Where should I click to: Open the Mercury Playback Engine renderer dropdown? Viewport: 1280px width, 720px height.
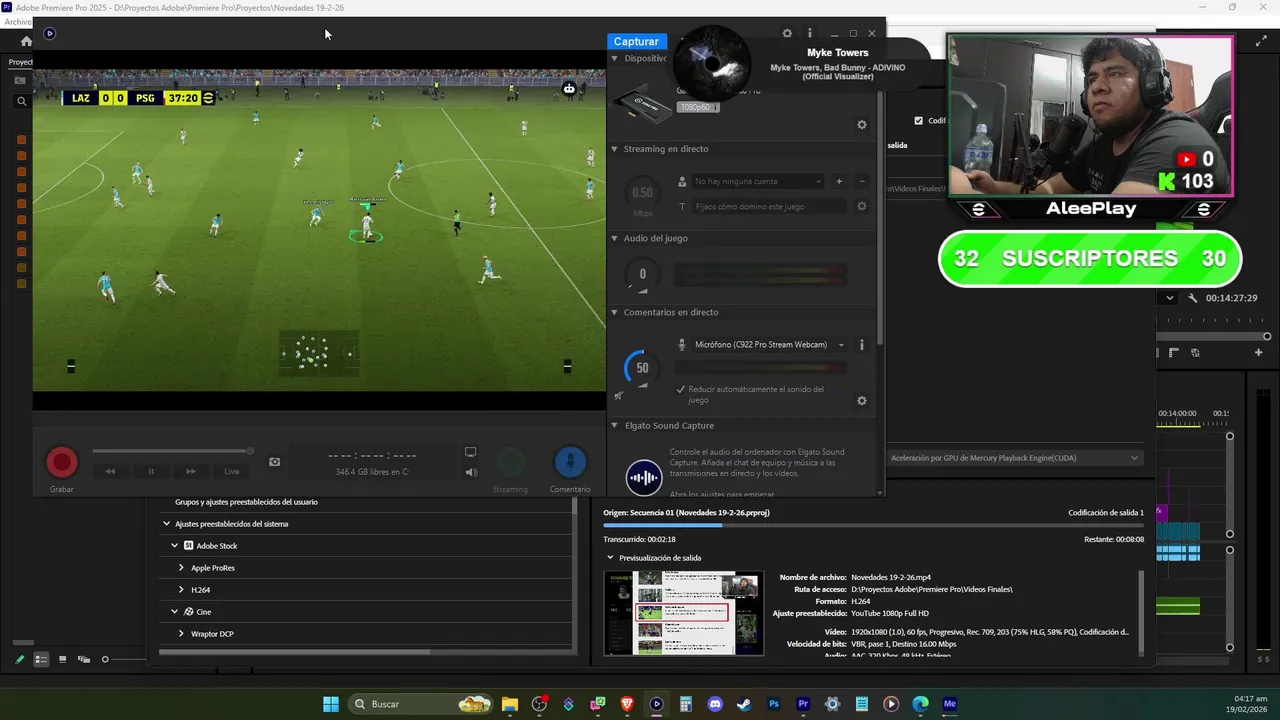(1014, 458)
